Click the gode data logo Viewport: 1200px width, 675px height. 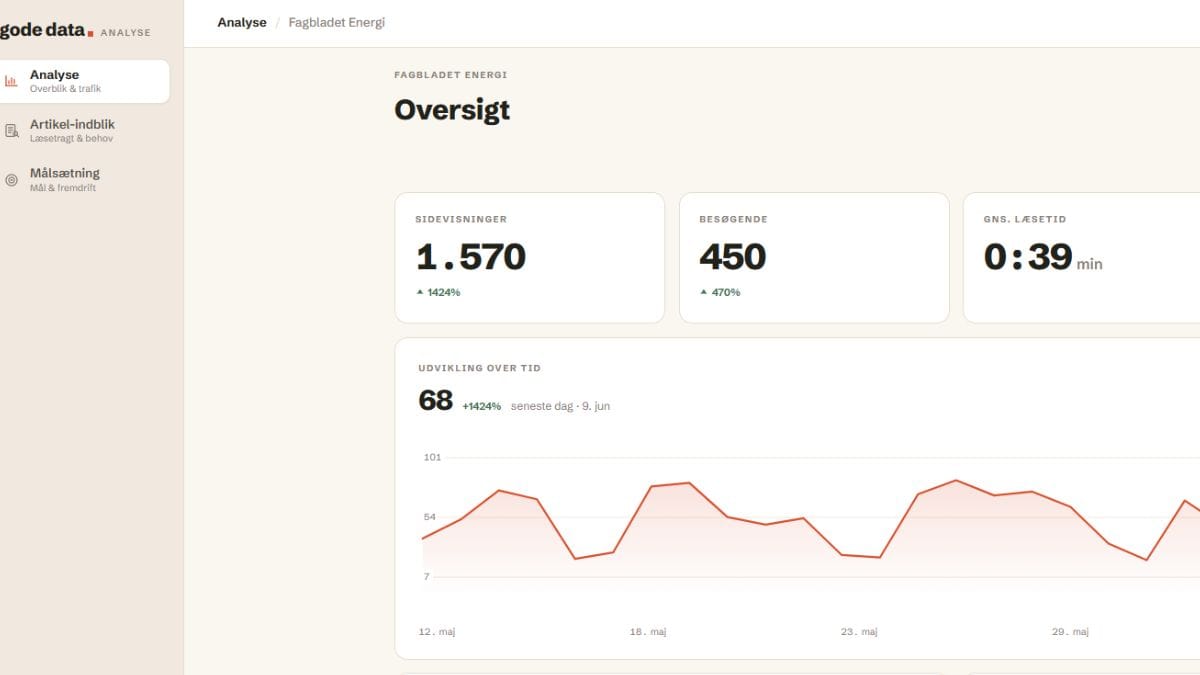coord(45,31)
